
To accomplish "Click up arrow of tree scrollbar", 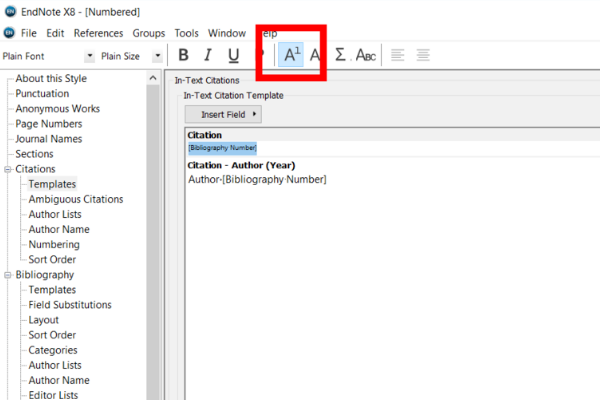I will (x=153, y=78).
